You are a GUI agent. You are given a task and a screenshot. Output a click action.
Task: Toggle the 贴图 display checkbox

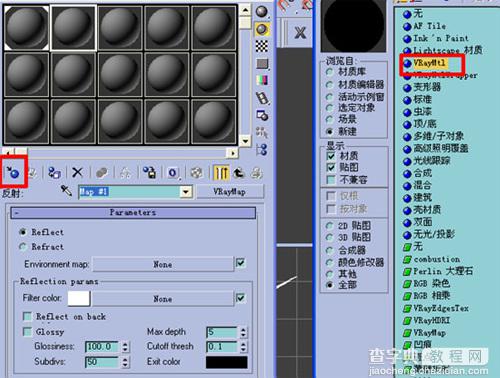331,167
